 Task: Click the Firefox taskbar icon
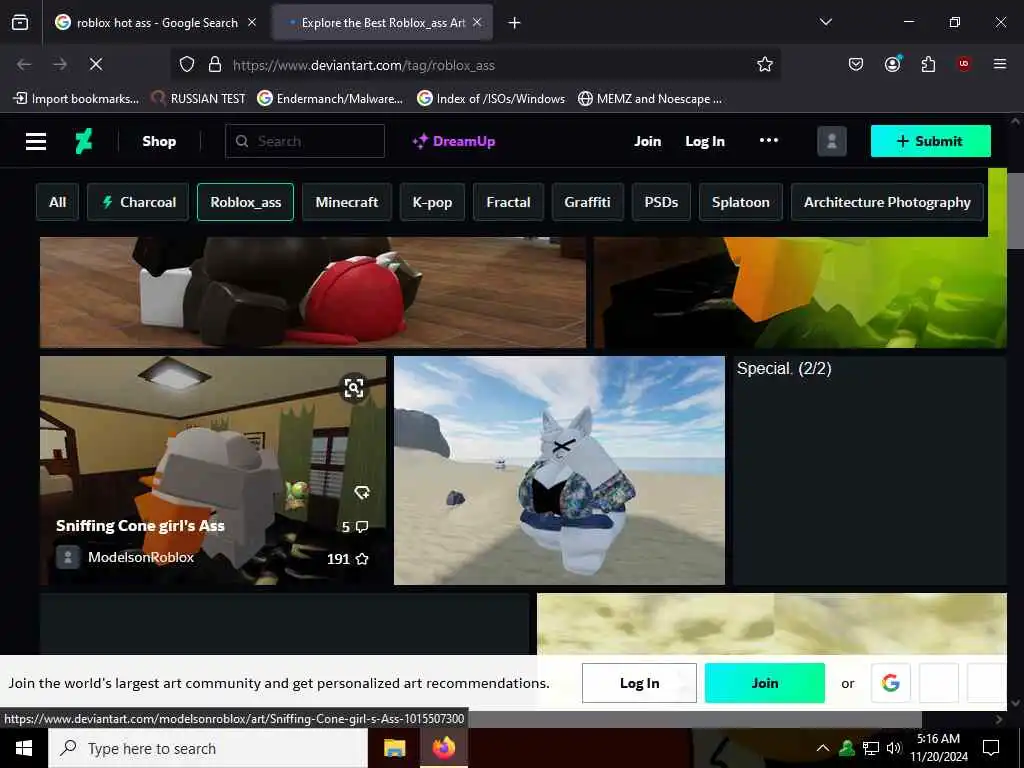[443, 748]
